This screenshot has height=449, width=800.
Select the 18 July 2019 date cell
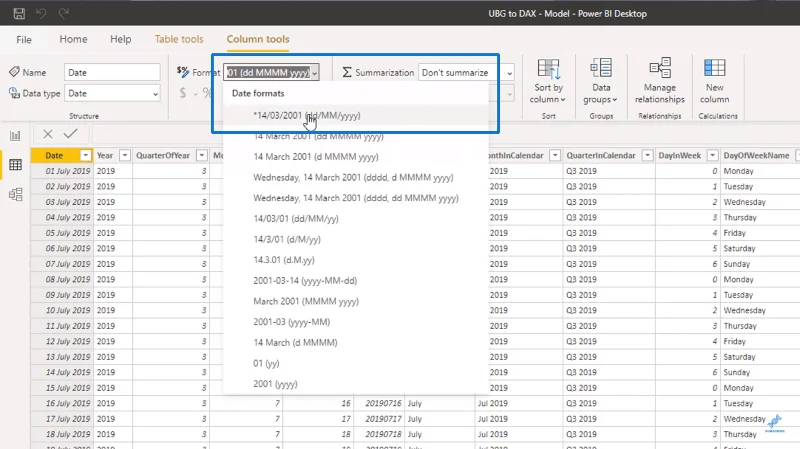(62, 434)
